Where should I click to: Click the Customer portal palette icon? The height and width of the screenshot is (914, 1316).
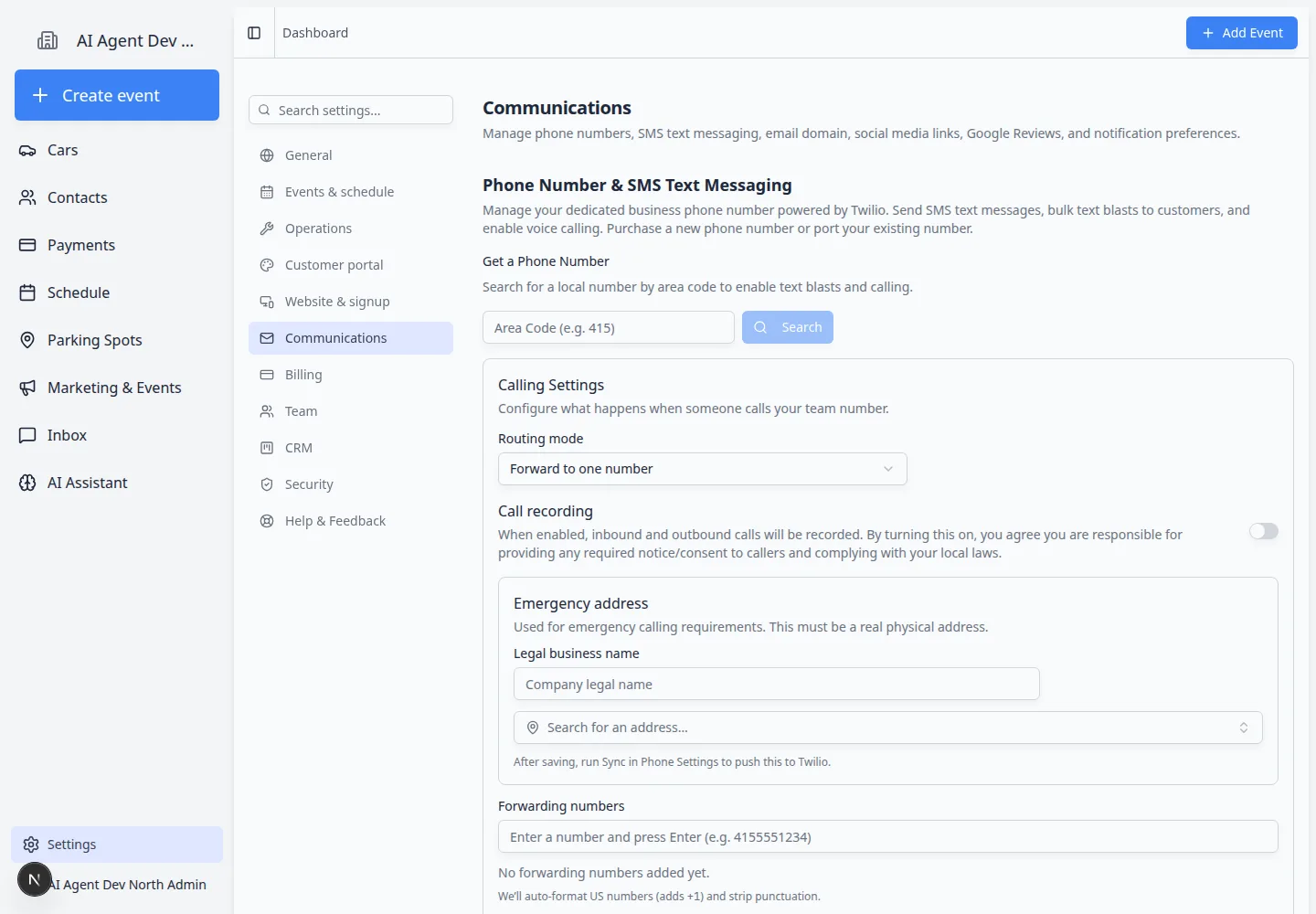[267, 265]
